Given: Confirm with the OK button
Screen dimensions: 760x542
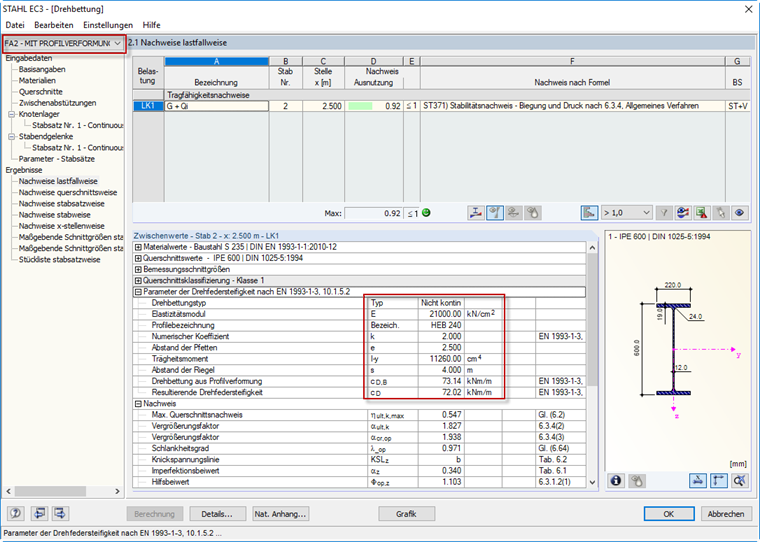Looking at the screenshot, I should 669,514.
